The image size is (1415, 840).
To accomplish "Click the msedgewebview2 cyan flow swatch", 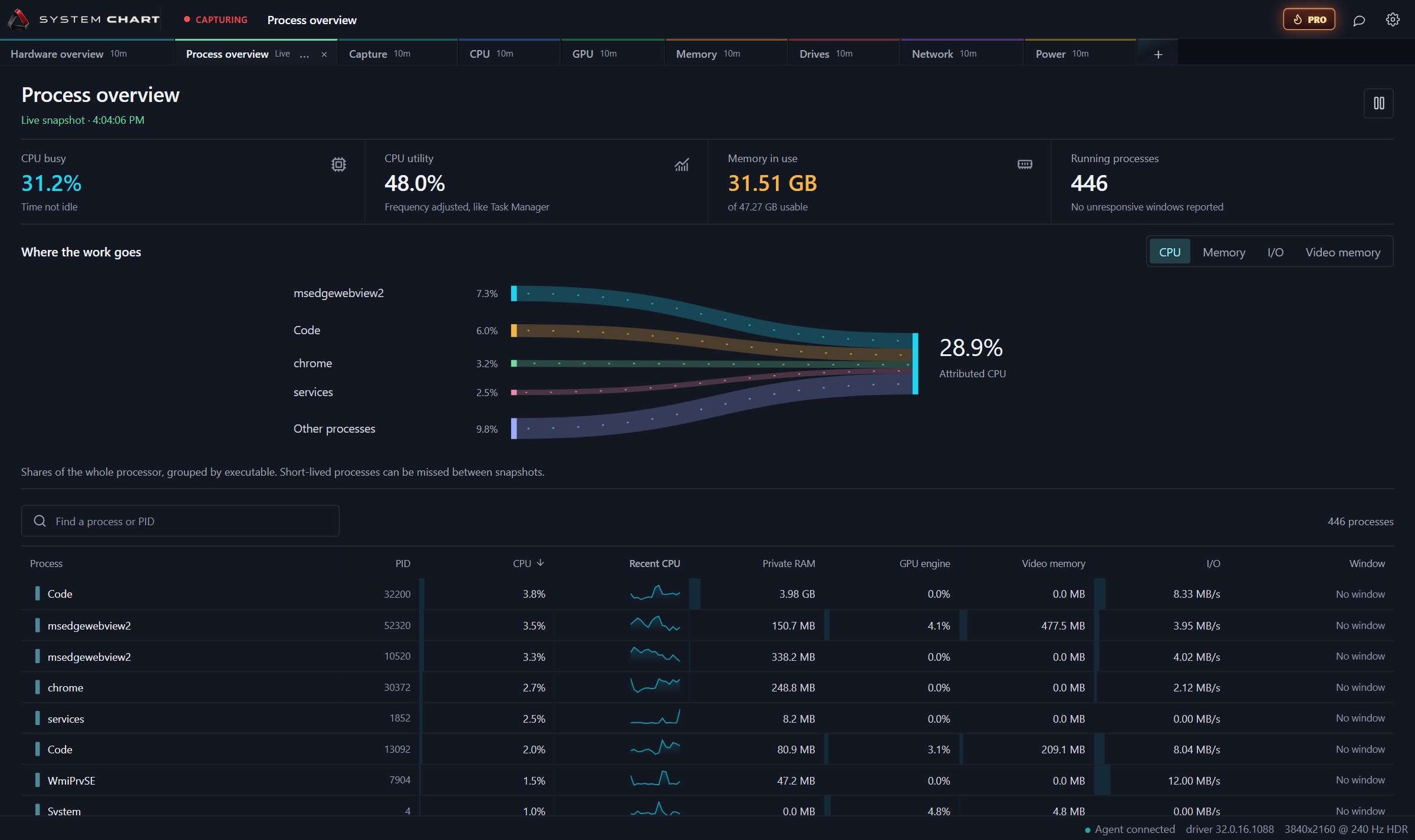I will pos(514,294).
